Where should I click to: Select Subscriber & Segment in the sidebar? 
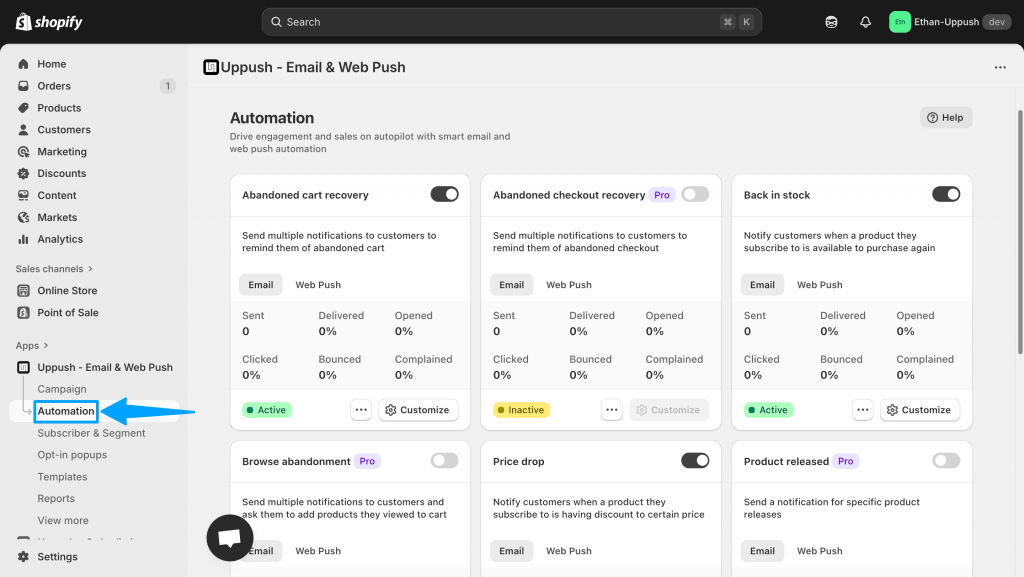pos(91,433)
